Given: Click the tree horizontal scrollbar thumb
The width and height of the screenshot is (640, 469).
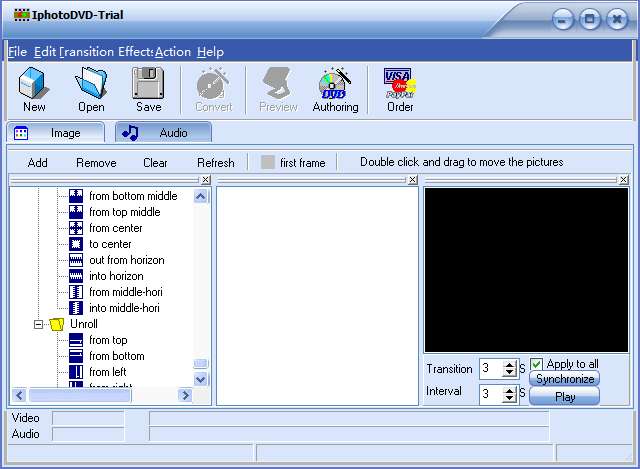Looking at the screenshot, I should coord(80,395).
